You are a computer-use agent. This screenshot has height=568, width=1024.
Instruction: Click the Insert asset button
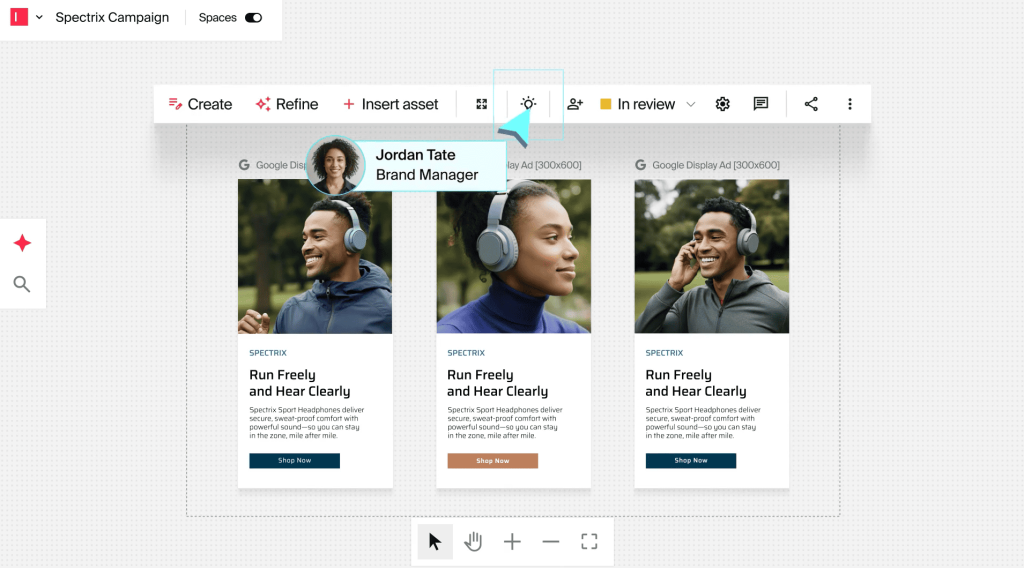(390, 104)
